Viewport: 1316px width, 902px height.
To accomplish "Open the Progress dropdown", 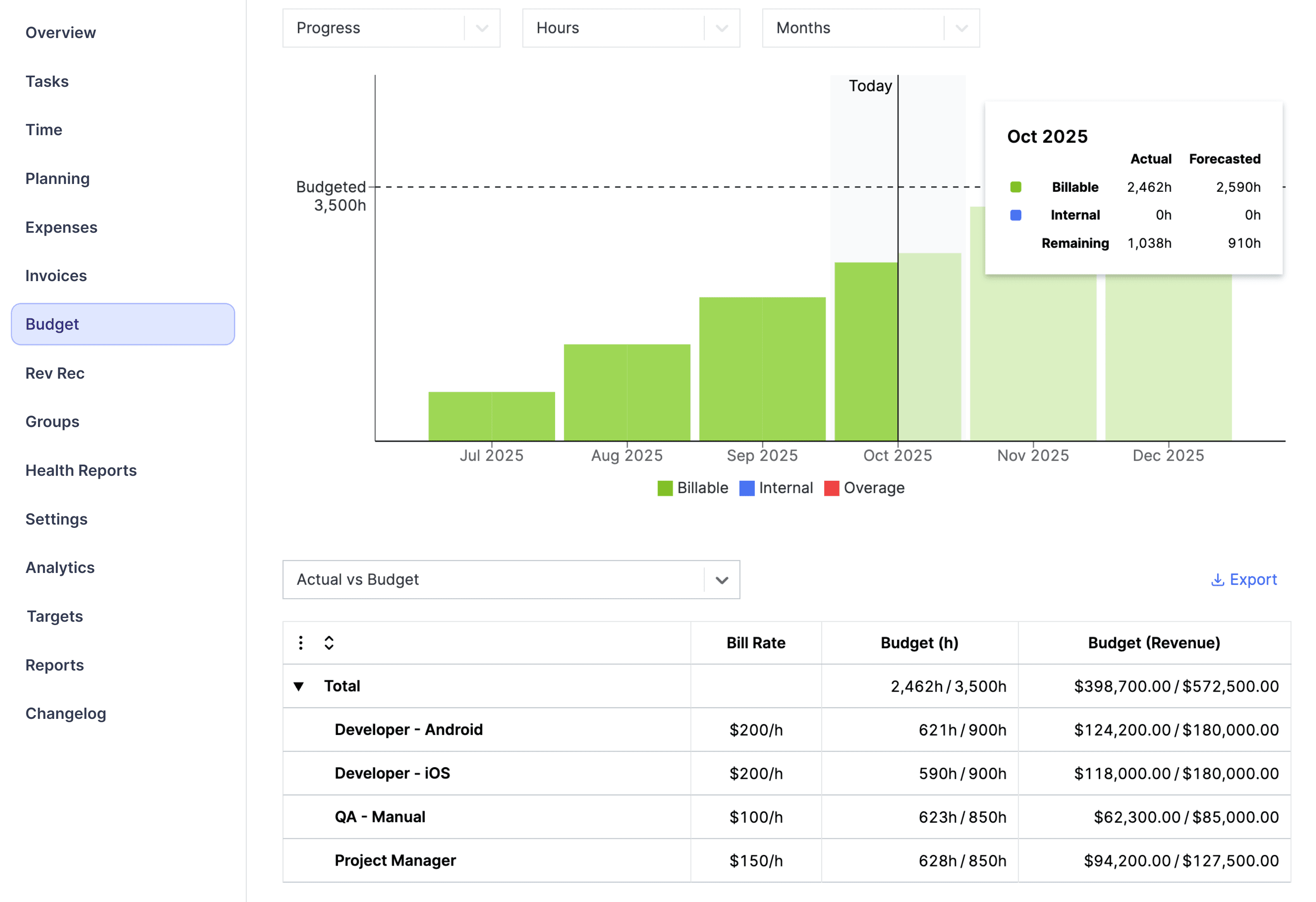I will click(x=391, y=28).
